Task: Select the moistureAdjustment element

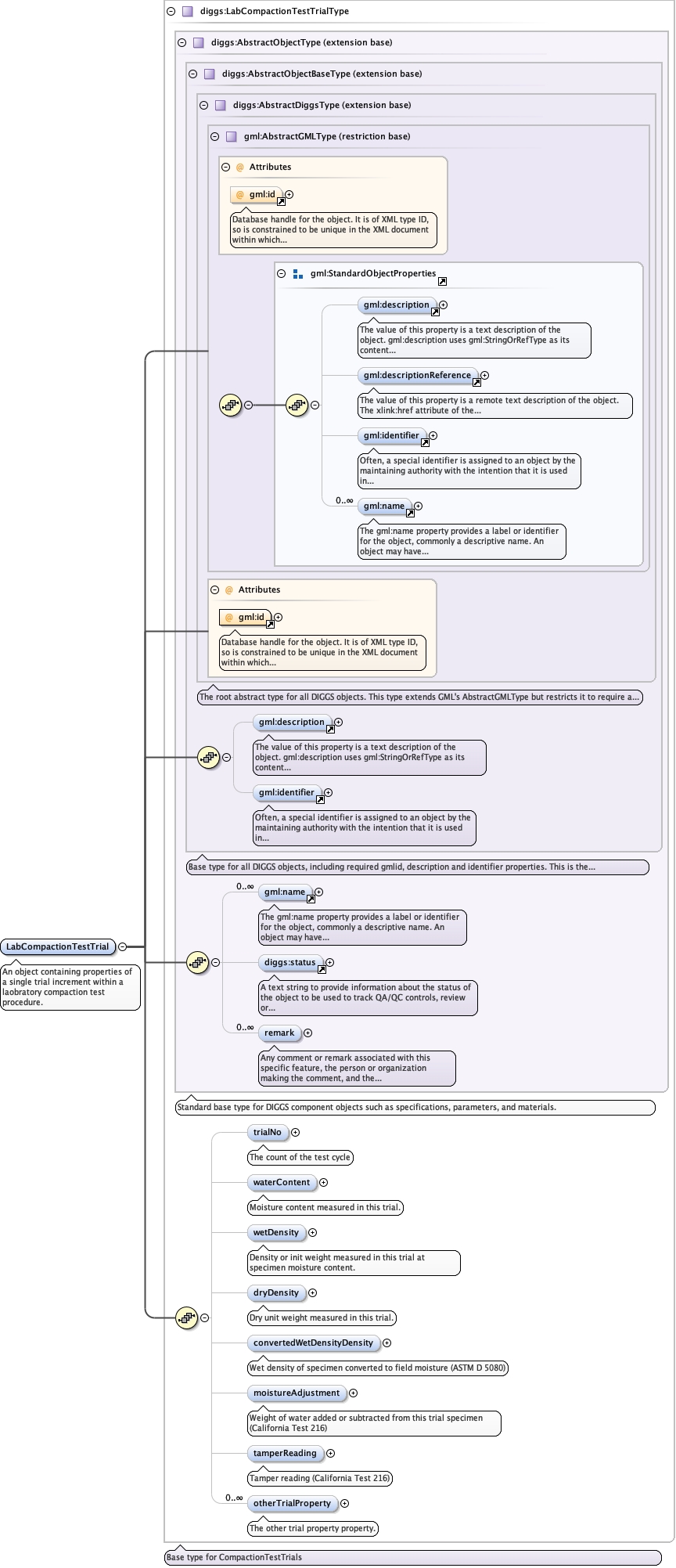Action: tap(297, 1393)
